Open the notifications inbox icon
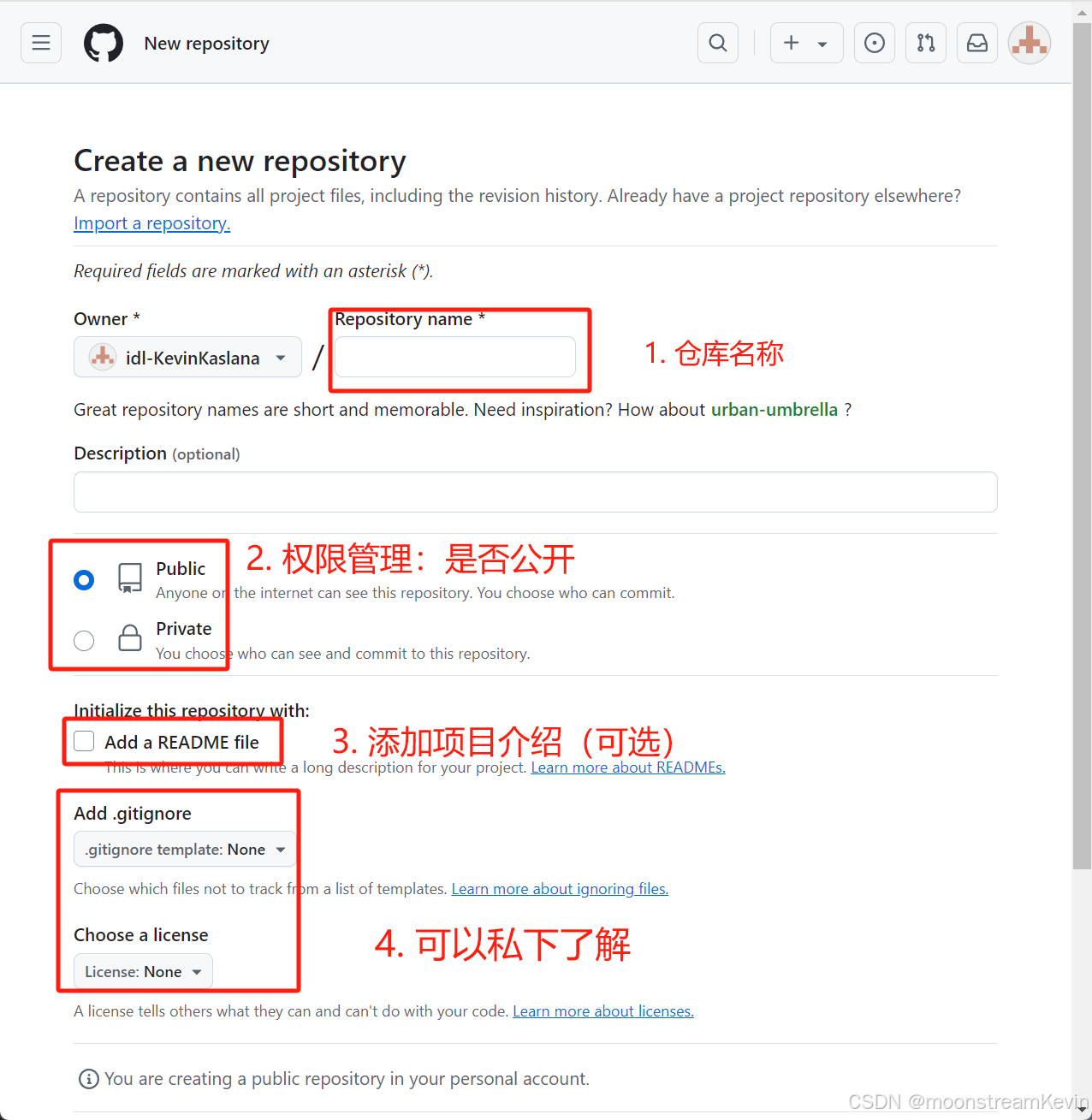Screen dimensions: 1092x1120 pos(976,42)
